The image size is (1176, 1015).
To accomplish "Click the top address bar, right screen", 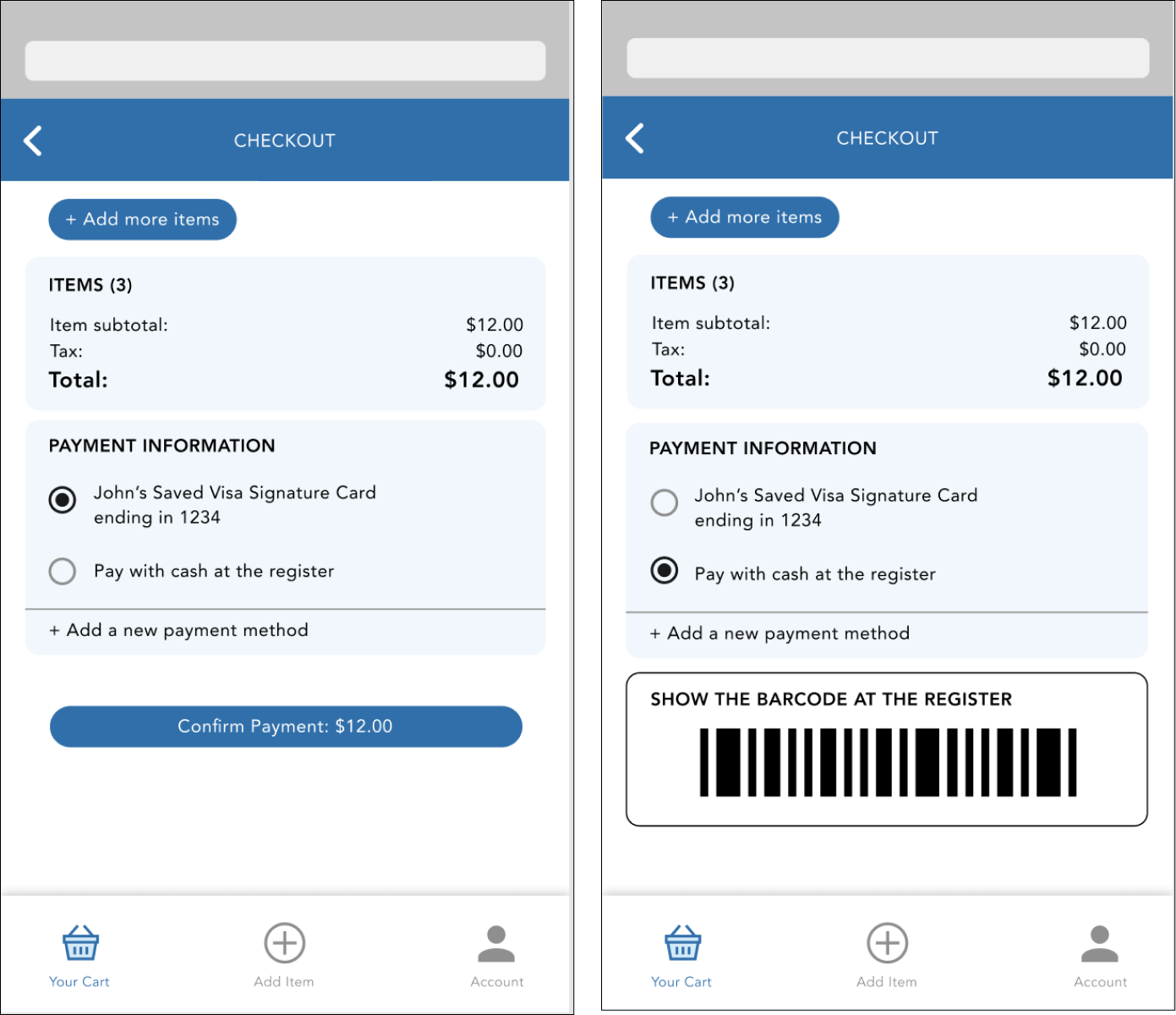I will point(888,58).
